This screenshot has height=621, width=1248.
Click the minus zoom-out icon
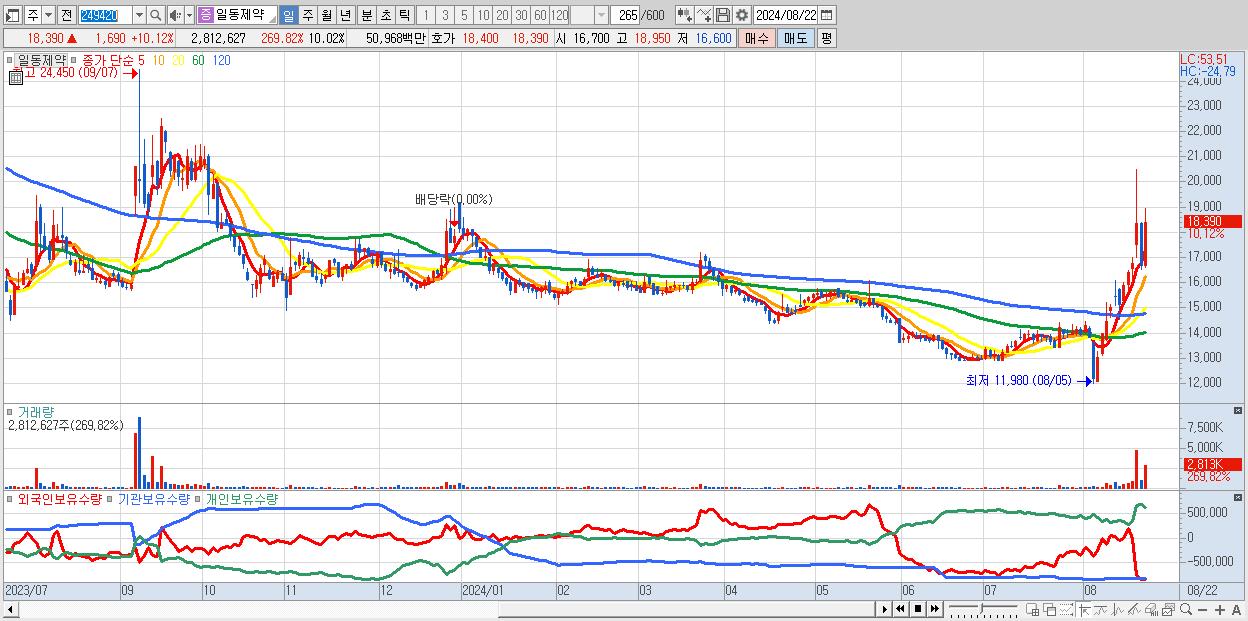(x=1203, y=609)
